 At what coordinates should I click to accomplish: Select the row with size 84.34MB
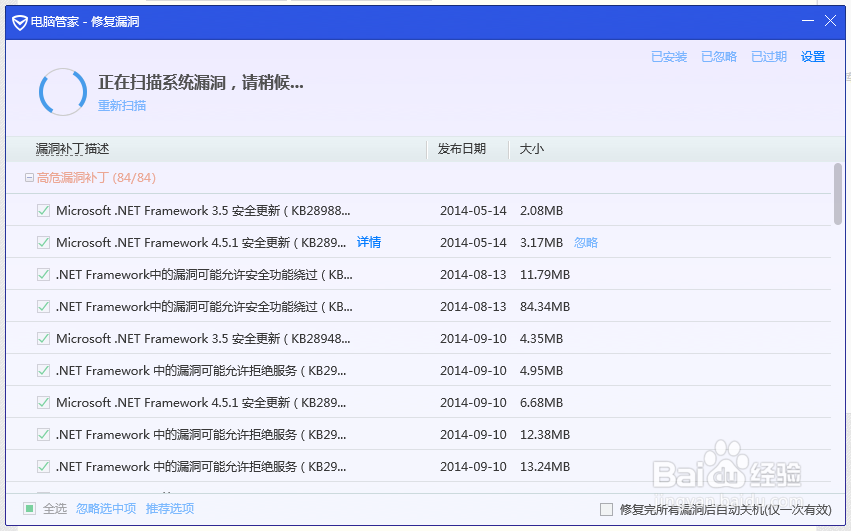[418, 306]
